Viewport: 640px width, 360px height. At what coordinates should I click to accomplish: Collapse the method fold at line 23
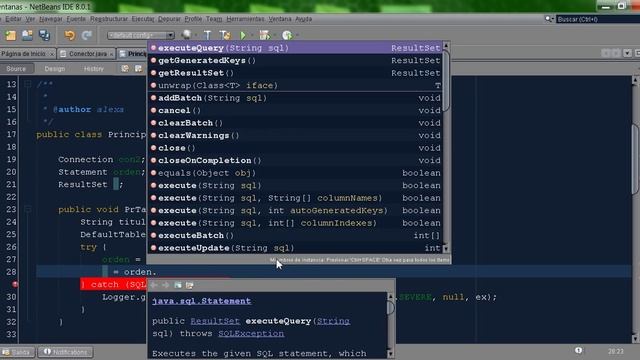tap(27, 209)
